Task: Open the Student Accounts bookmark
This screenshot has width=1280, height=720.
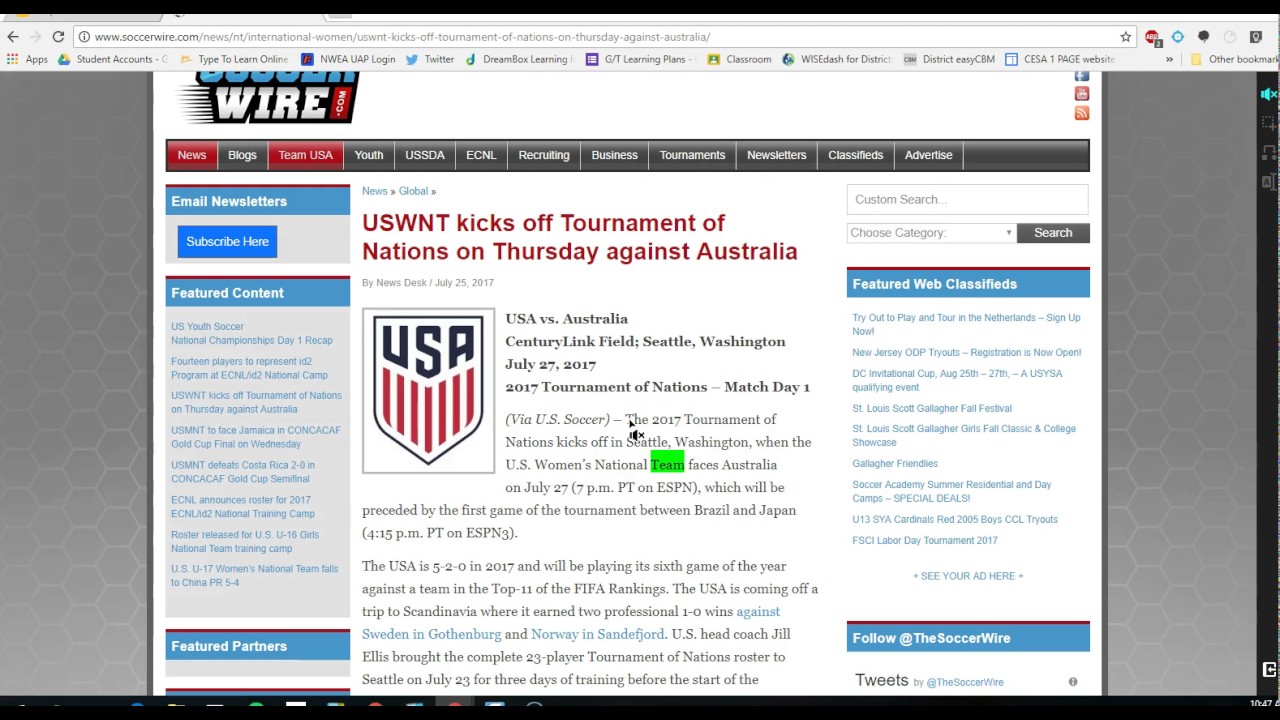Action: pos(112,59)
